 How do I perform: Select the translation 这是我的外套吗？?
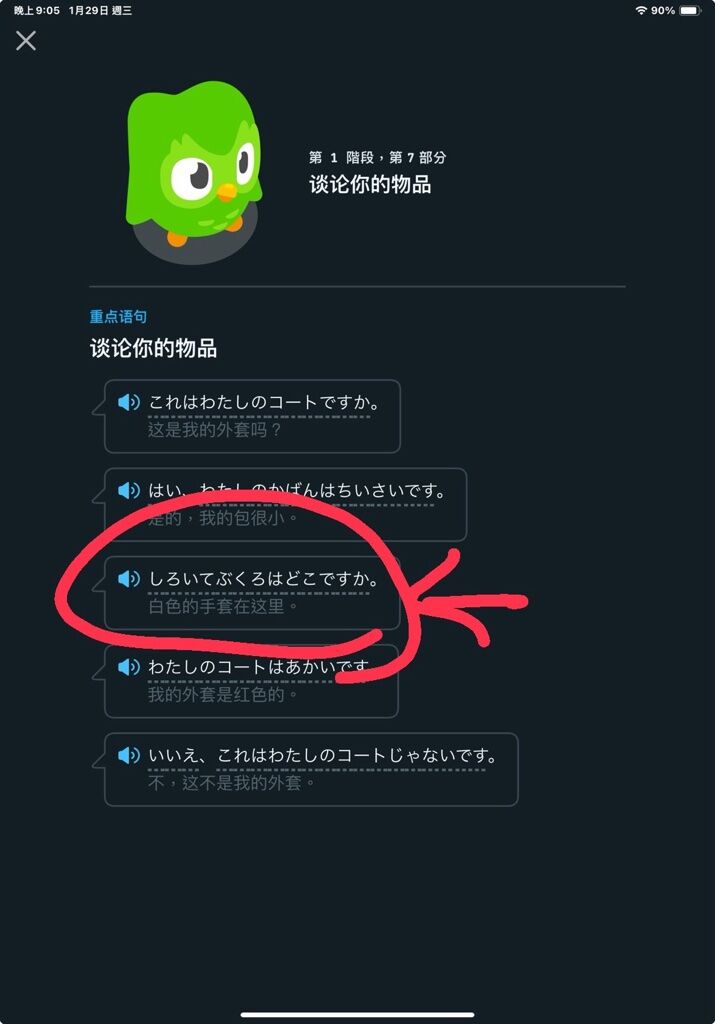214,430
